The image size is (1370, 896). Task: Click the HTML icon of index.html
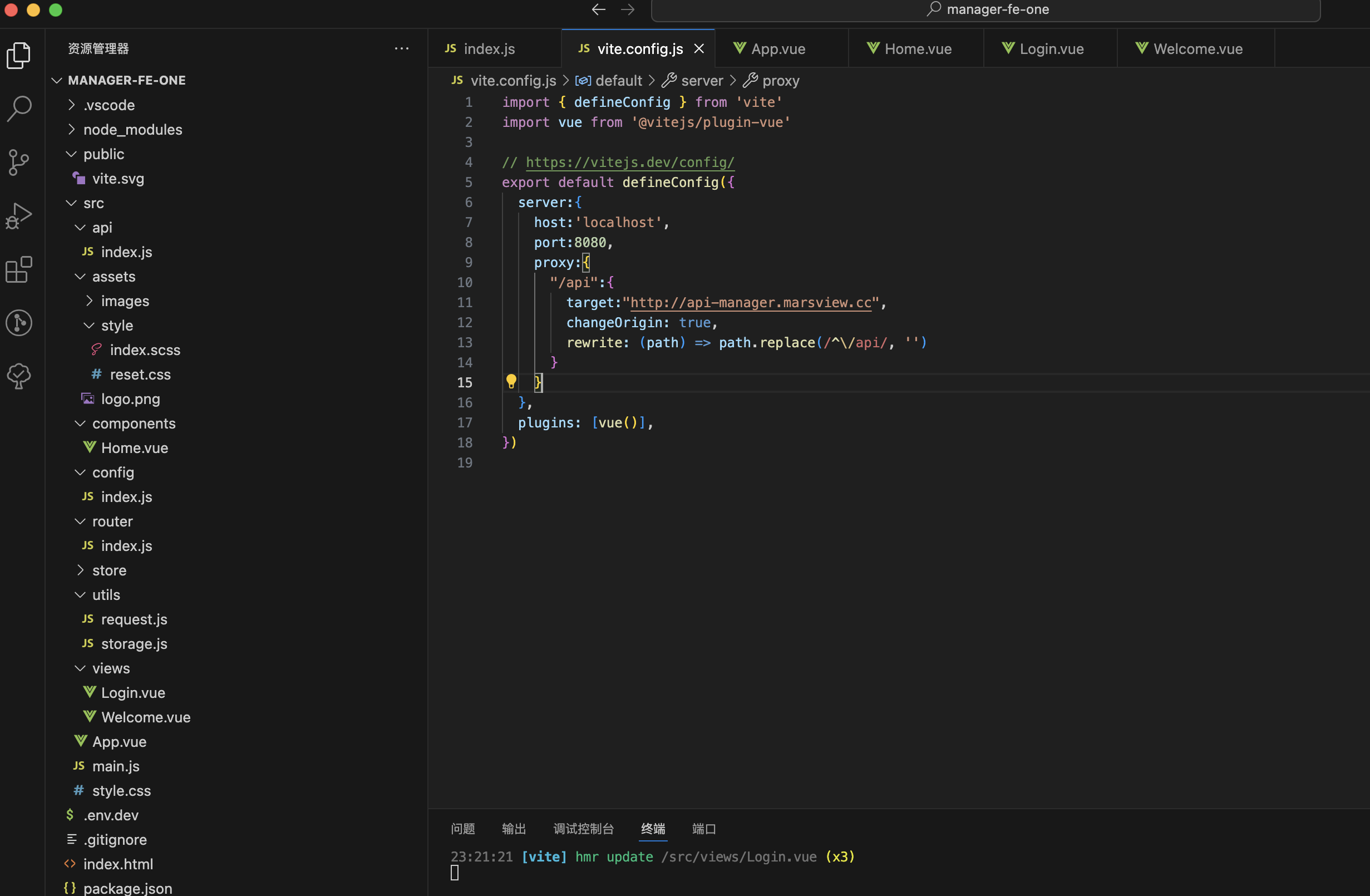pos(70,864)
